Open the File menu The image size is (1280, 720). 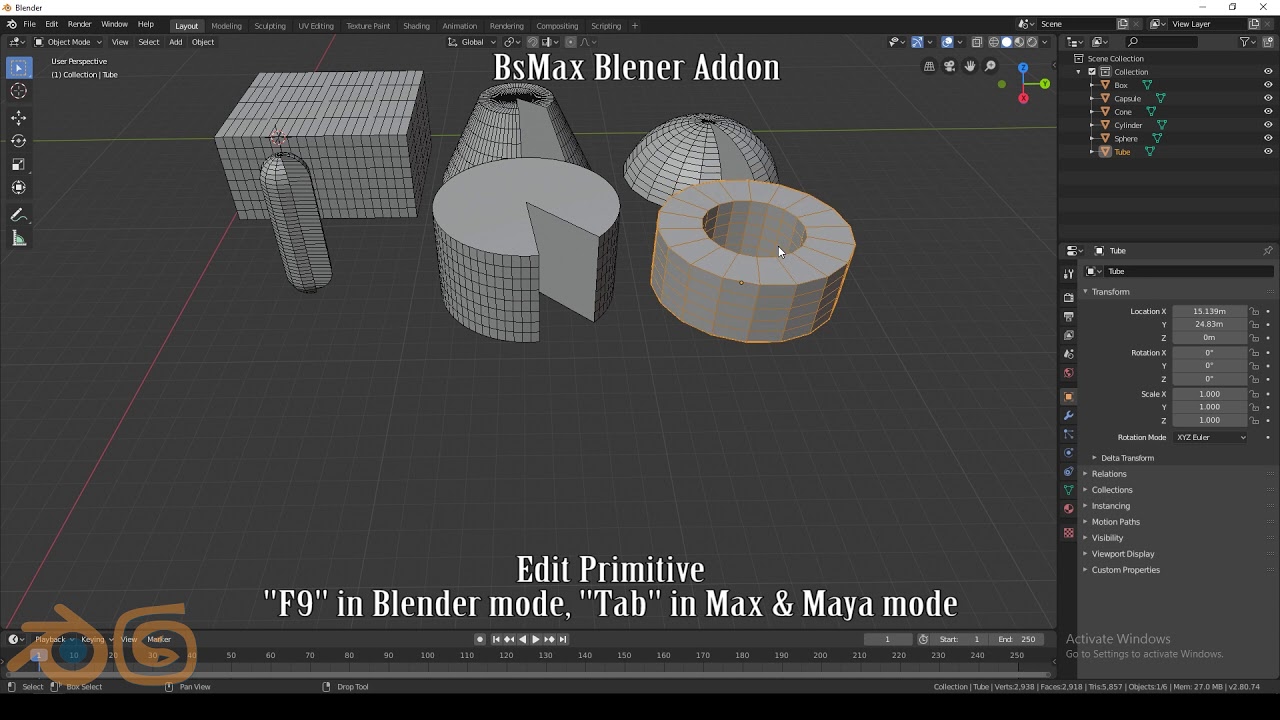click(x=29, y=24)
